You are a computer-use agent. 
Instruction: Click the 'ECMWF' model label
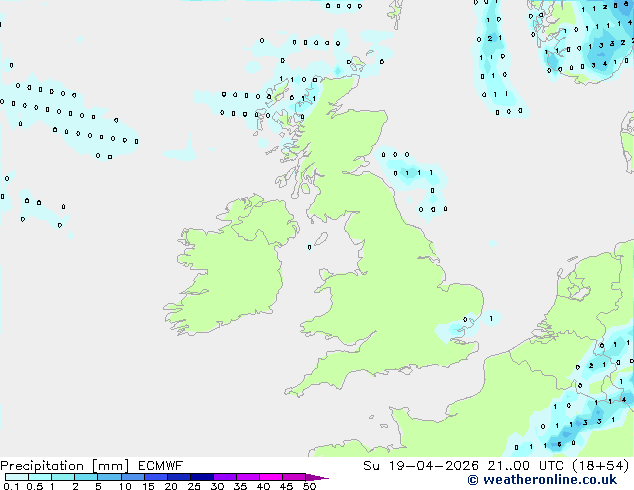161,466
